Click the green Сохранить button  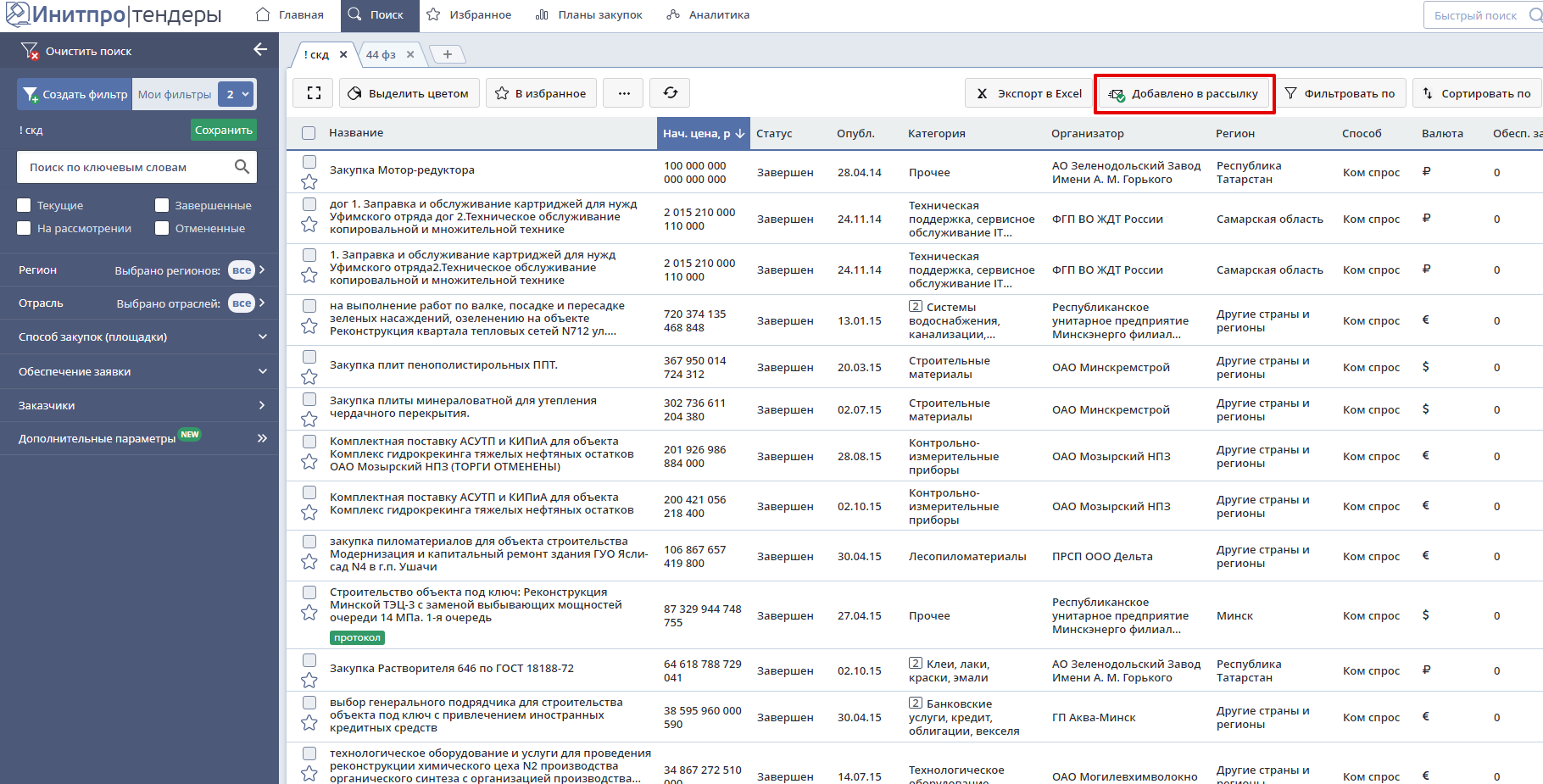224,130
